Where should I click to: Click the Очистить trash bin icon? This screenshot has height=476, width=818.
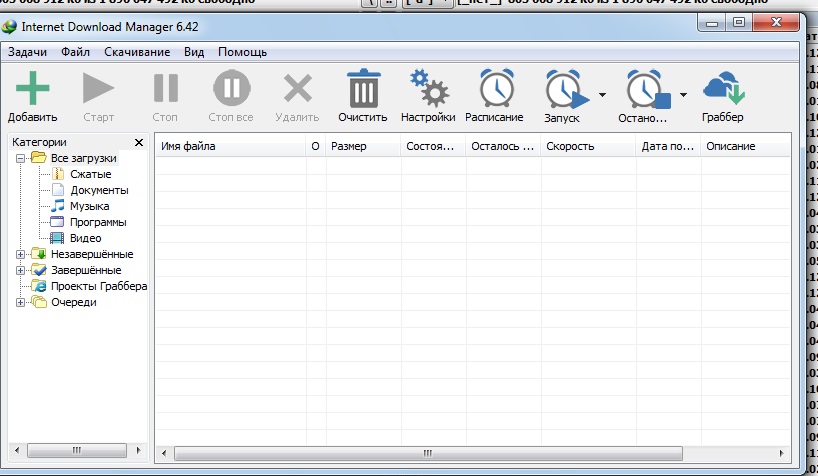click(x=363, y=88)
